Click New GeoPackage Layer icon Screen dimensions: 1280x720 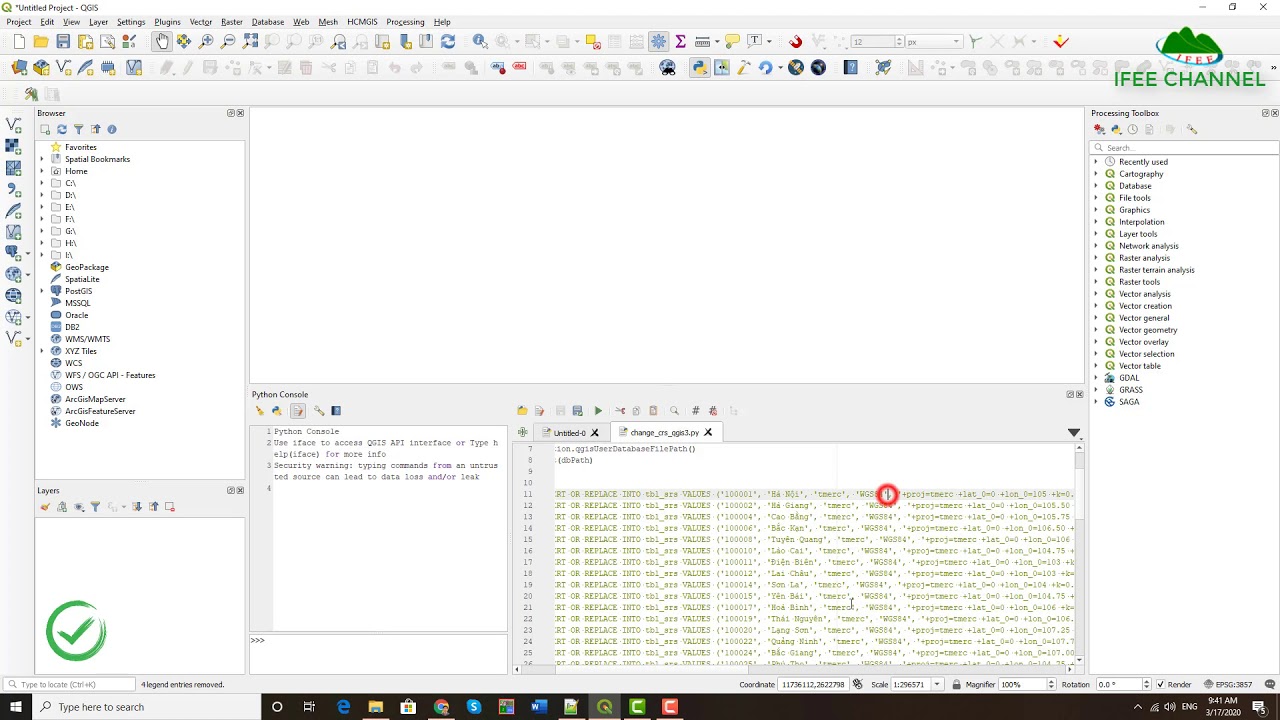click(41, 68)
